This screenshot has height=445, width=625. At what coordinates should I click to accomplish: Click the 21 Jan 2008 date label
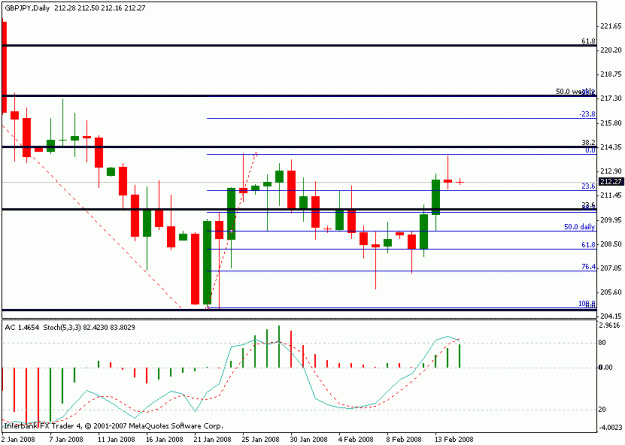(212, 439)
